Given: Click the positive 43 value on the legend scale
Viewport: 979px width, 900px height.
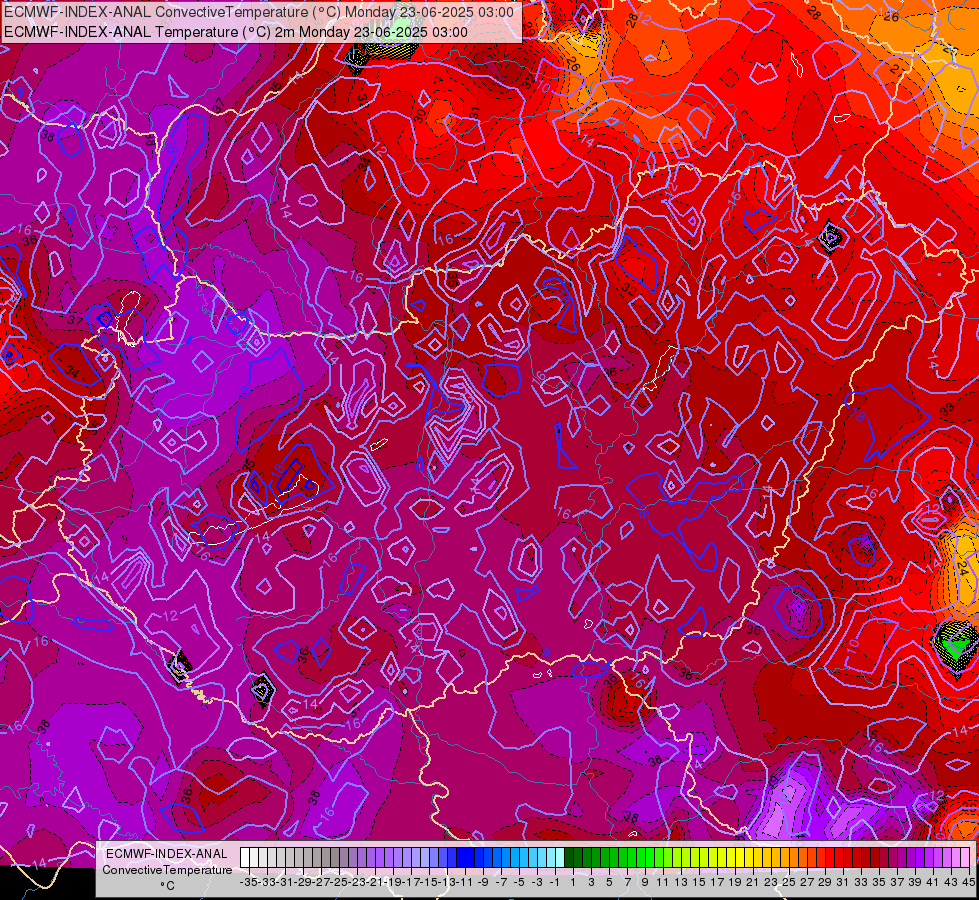Looking at the screenshot, I should click(951, 882).
